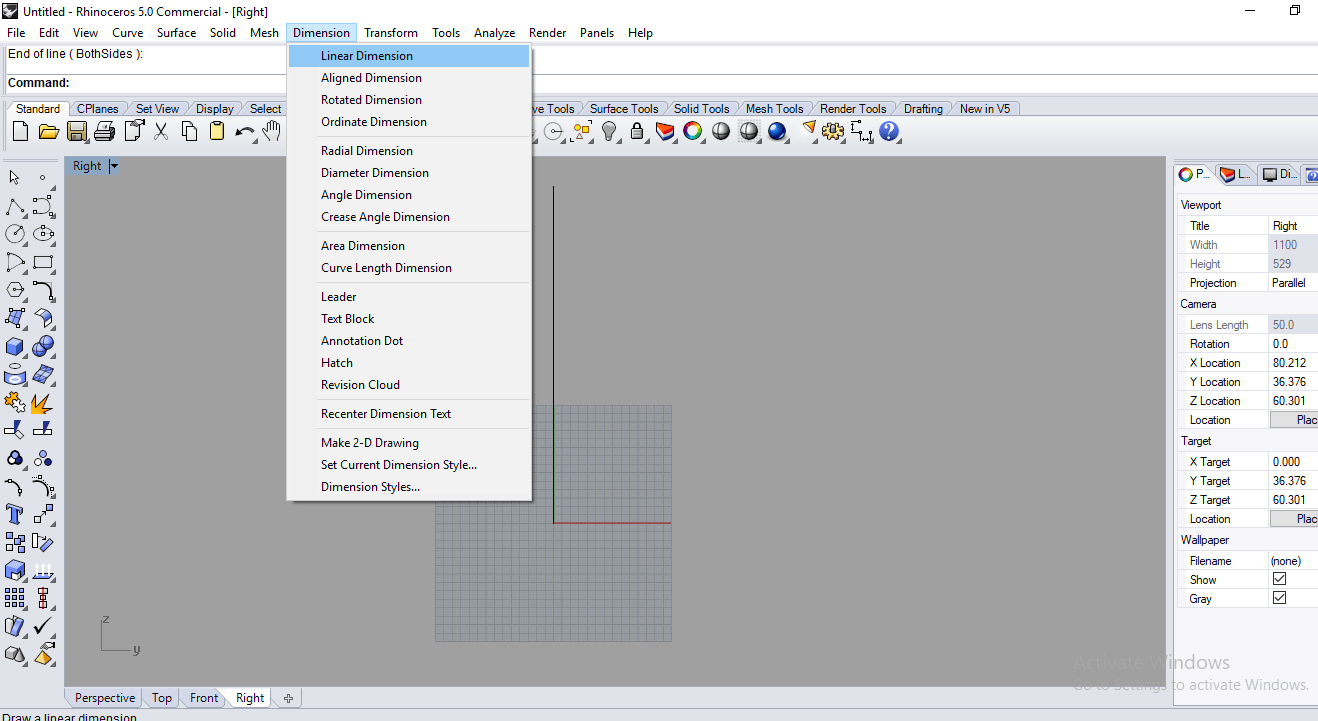Image resolution: width=1318 pixels, height=721 pixels.
Task: Open the Properties panel tab
Action: 1194,174
